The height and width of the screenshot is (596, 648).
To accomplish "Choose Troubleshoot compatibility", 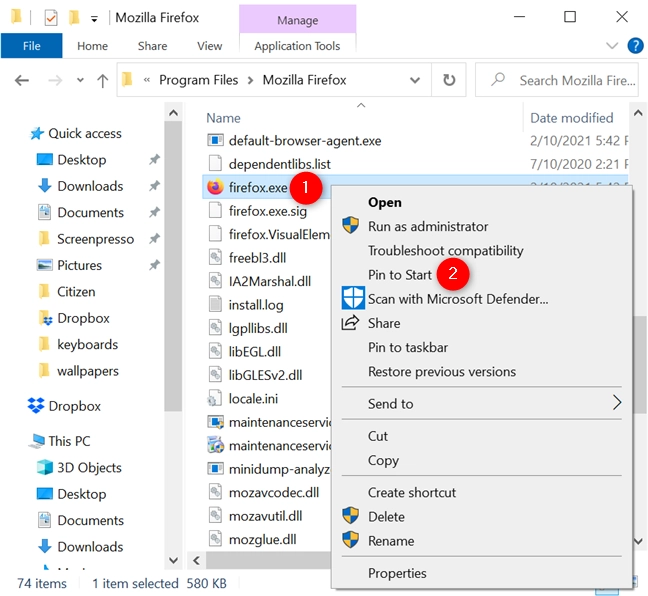I will click(x=446, y=250).
